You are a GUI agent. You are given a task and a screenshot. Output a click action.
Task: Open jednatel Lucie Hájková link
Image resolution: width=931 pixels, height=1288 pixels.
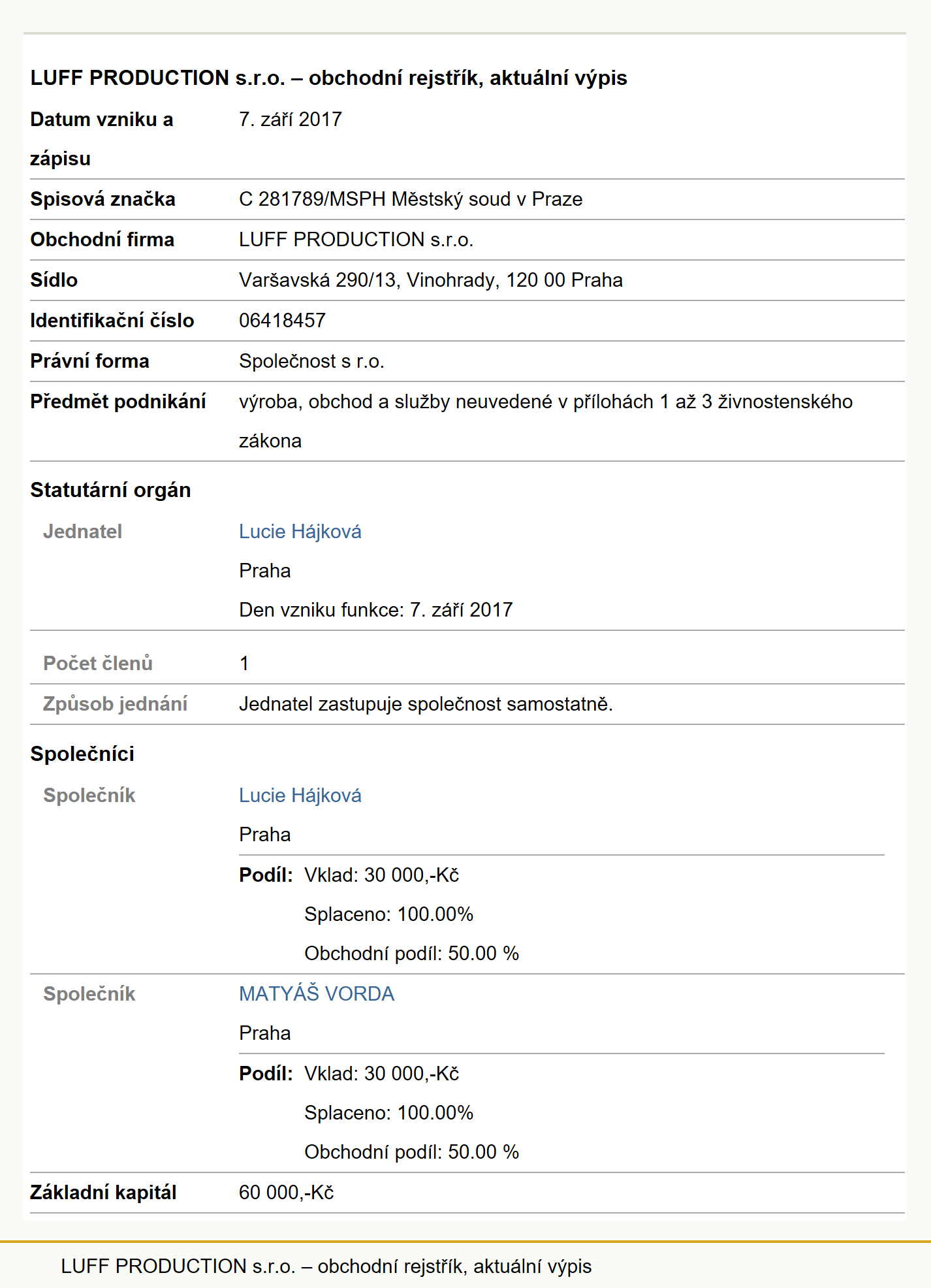[300, 532]
